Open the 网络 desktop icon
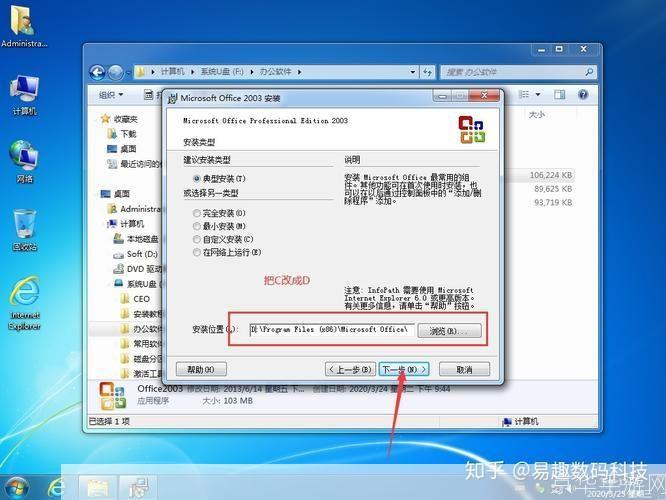The height and width of the screenshot is (500, 666). (24, 162)
